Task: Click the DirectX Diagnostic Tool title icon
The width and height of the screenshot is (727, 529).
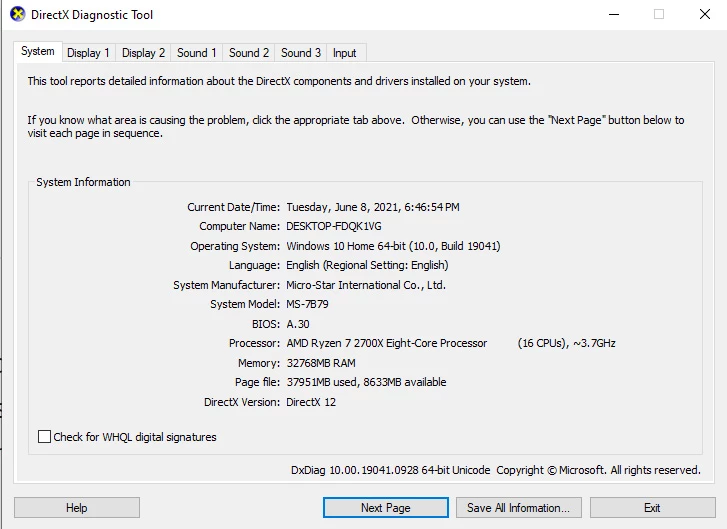Action: tap(18, 14)
